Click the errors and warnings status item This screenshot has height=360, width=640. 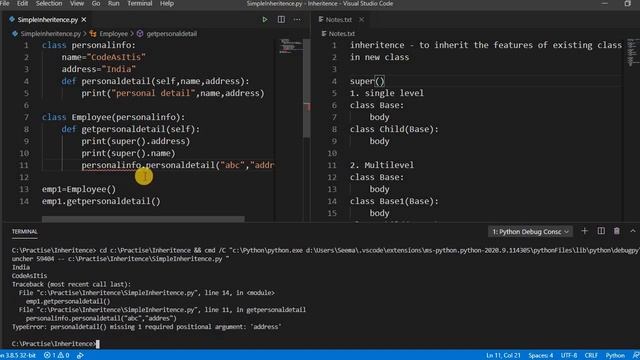click(x=56, y=356)
